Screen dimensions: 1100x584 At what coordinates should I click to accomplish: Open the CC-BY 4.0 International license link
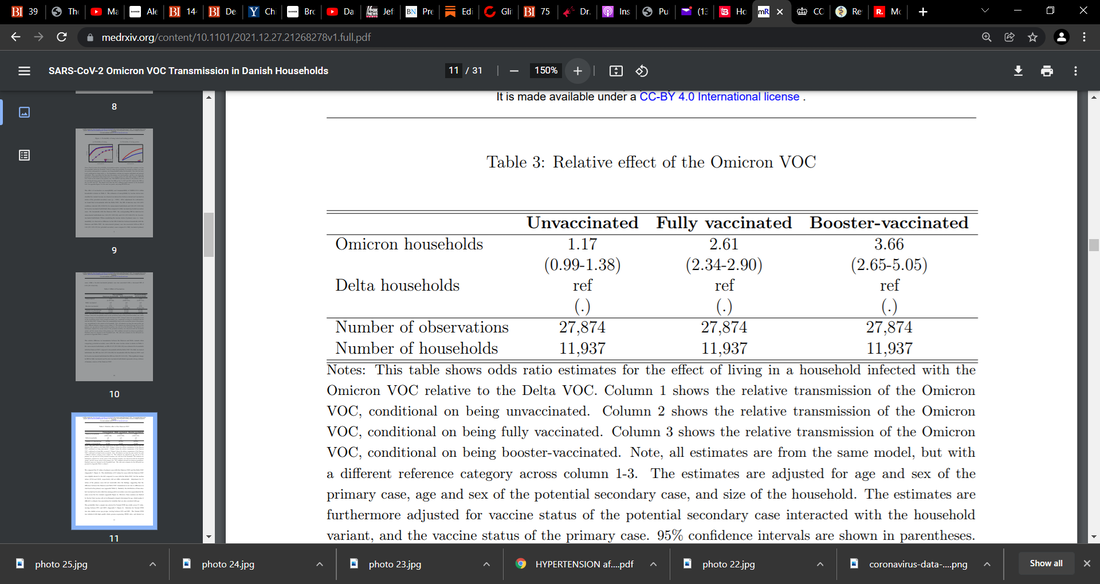pos(719,97)
